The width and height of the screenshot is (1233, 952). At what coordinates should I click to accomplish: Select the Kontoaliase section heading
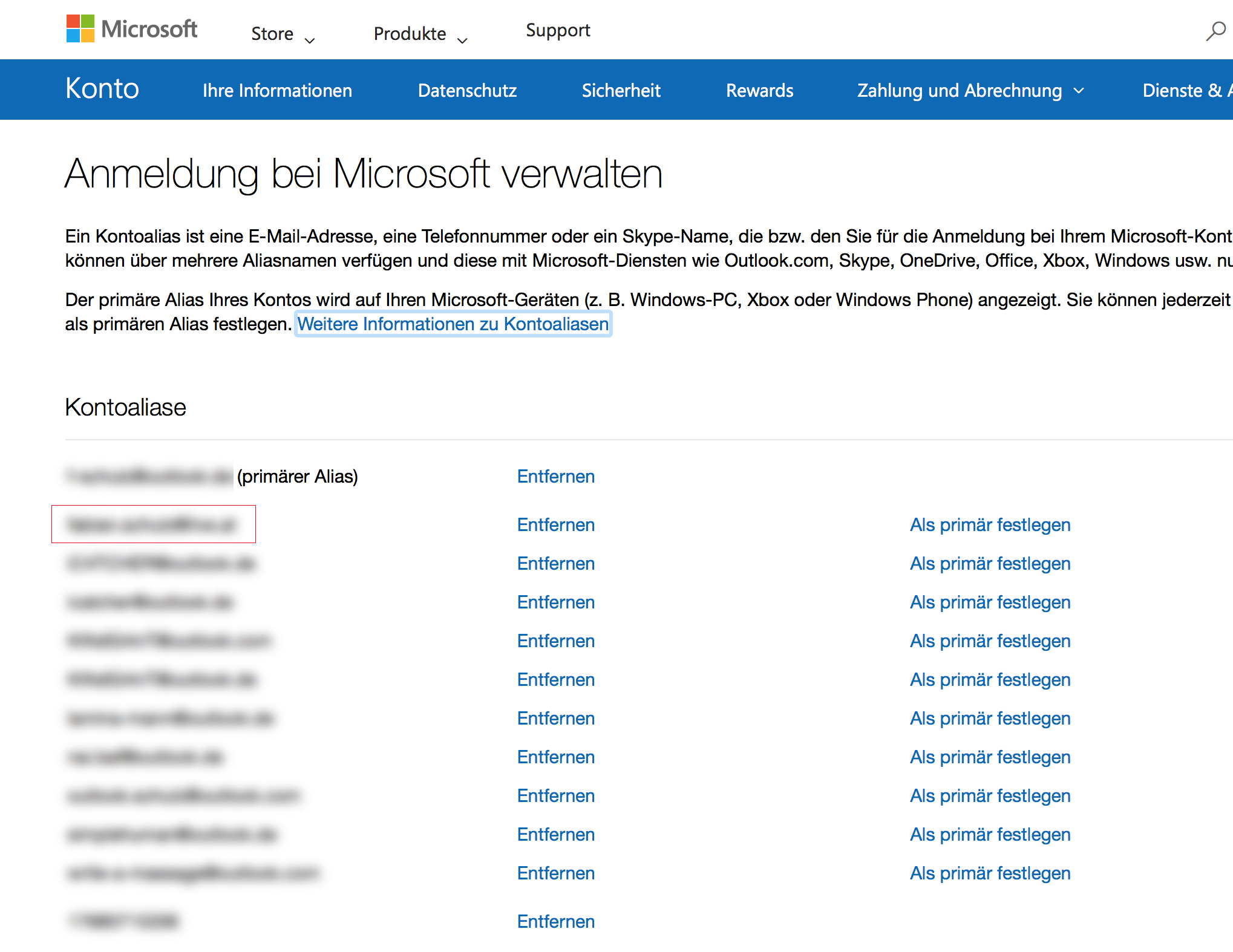[125, 408]
